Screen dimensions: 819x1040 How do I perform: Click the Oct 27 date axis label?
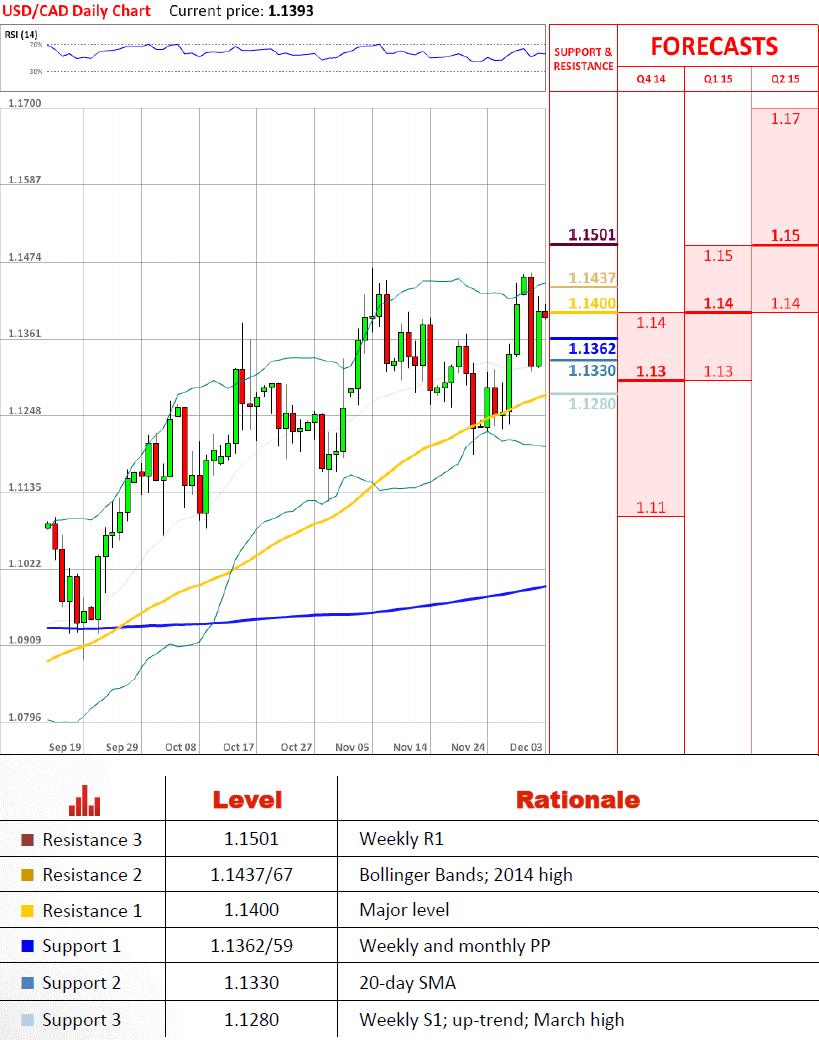296,747
